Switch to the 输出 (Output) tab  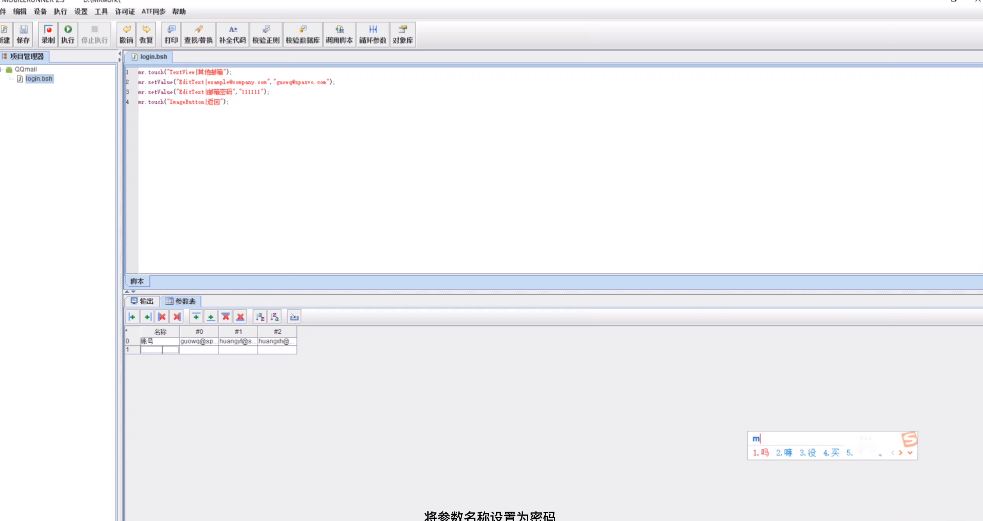[x=142, y=301]
